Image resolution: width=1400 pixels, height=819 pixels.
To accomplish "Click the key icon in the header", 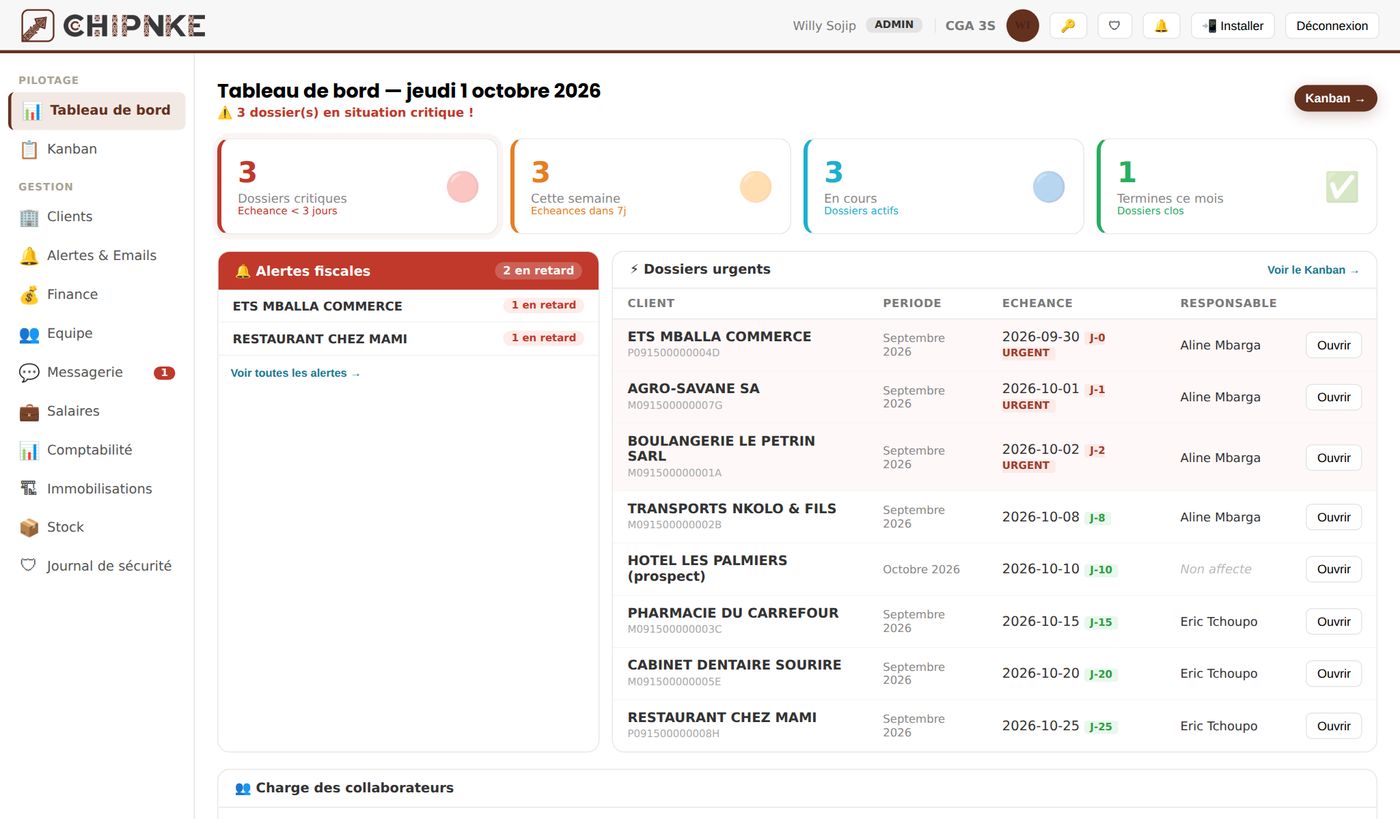I will click(x=1068, y=26).
